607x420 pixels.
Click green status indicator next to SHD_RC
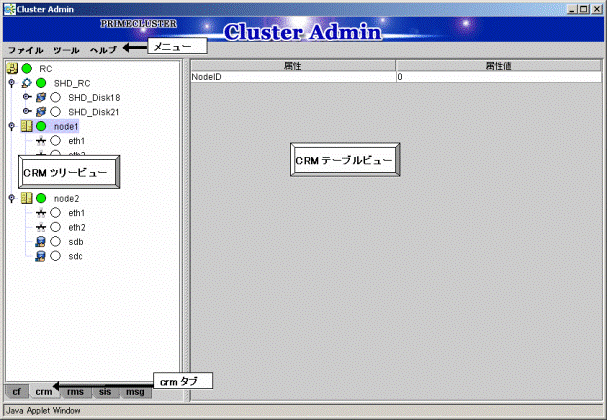[41, 83]
